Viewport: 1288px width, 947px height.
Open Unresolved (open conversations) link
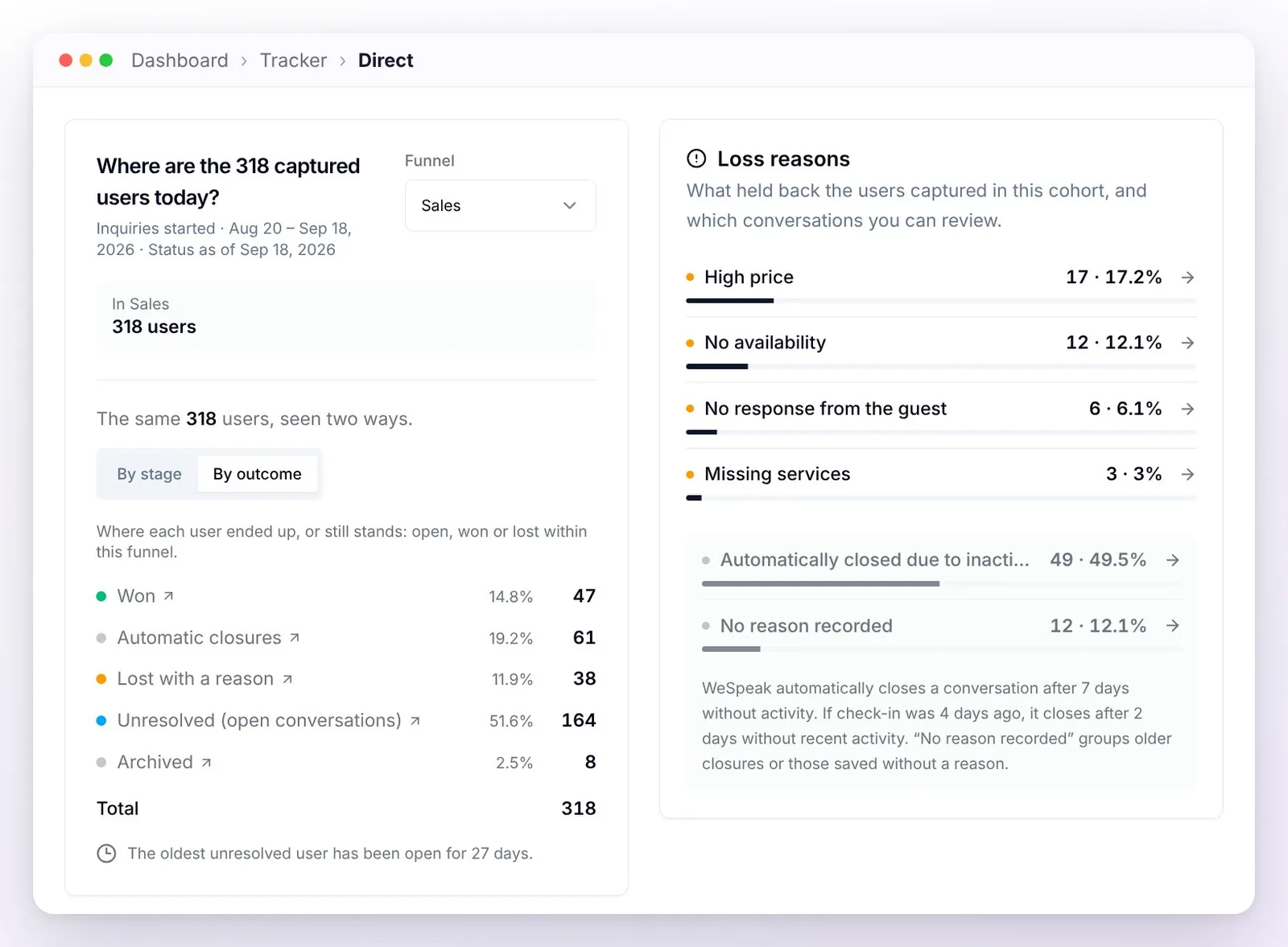[269, 721]
